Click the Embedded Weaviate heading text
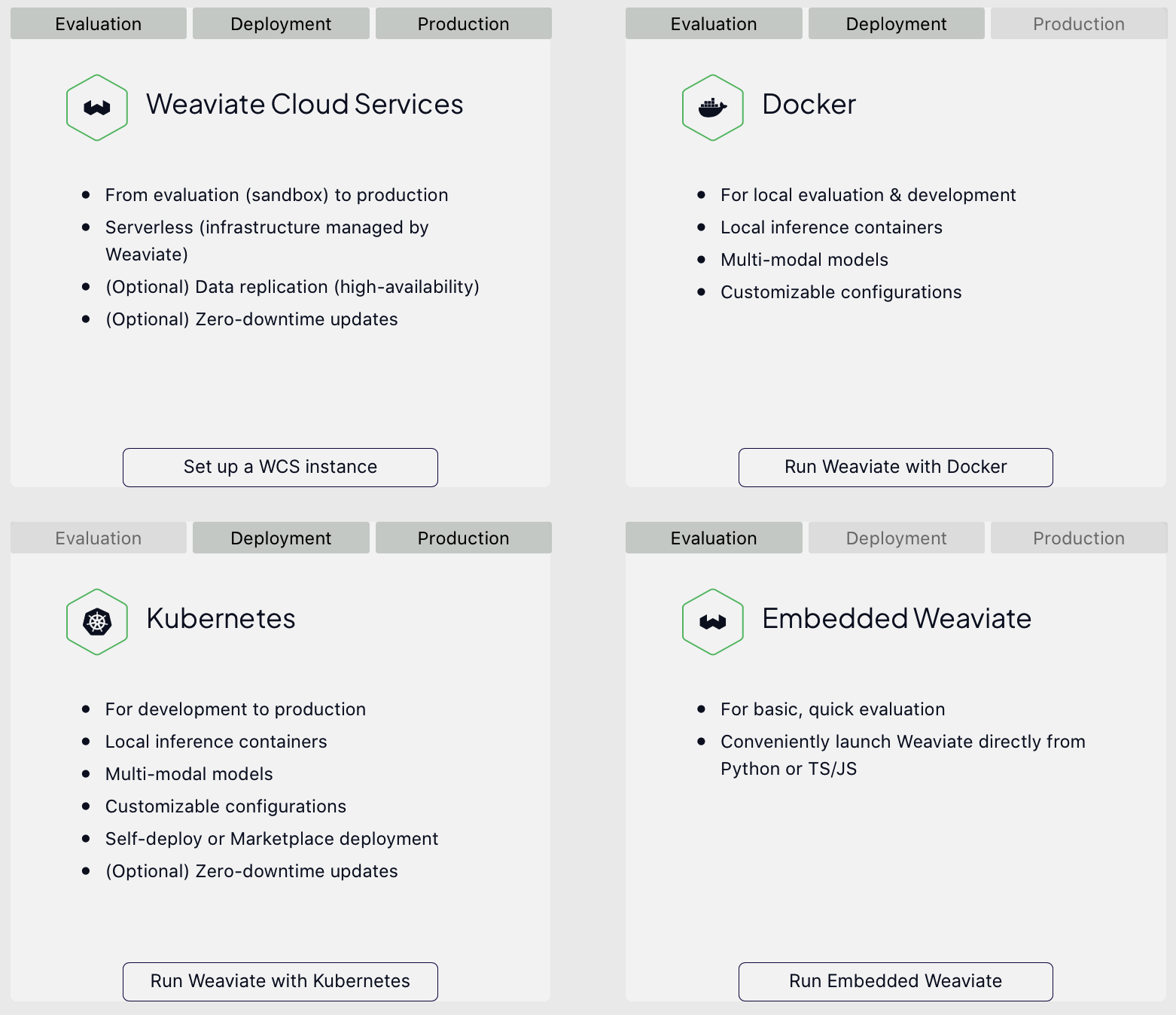The image size is (1176, 1015). pyautogui.click(x=897, y=618)
